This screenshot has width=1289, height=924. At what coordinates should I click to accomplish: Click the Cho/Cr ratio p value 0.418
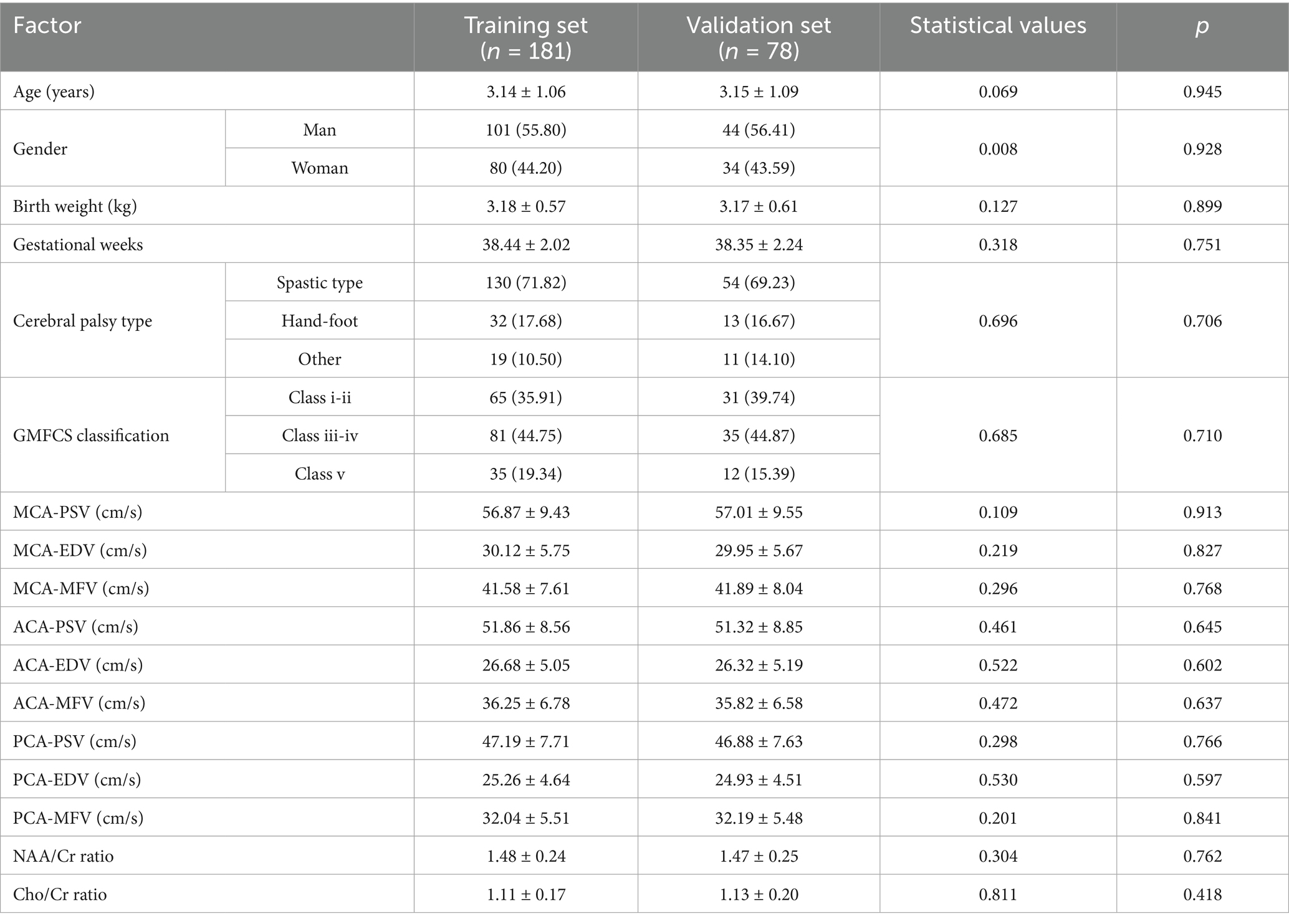[1202, 895]
